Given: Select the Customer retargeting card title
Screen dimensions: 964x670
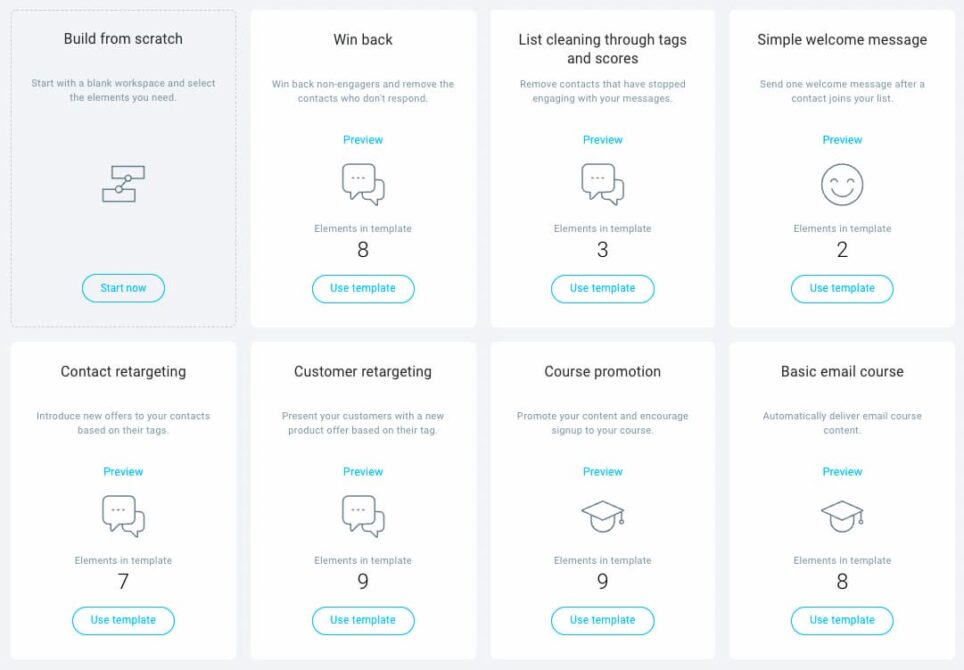Looking at the screenshot, I should 363,372.
